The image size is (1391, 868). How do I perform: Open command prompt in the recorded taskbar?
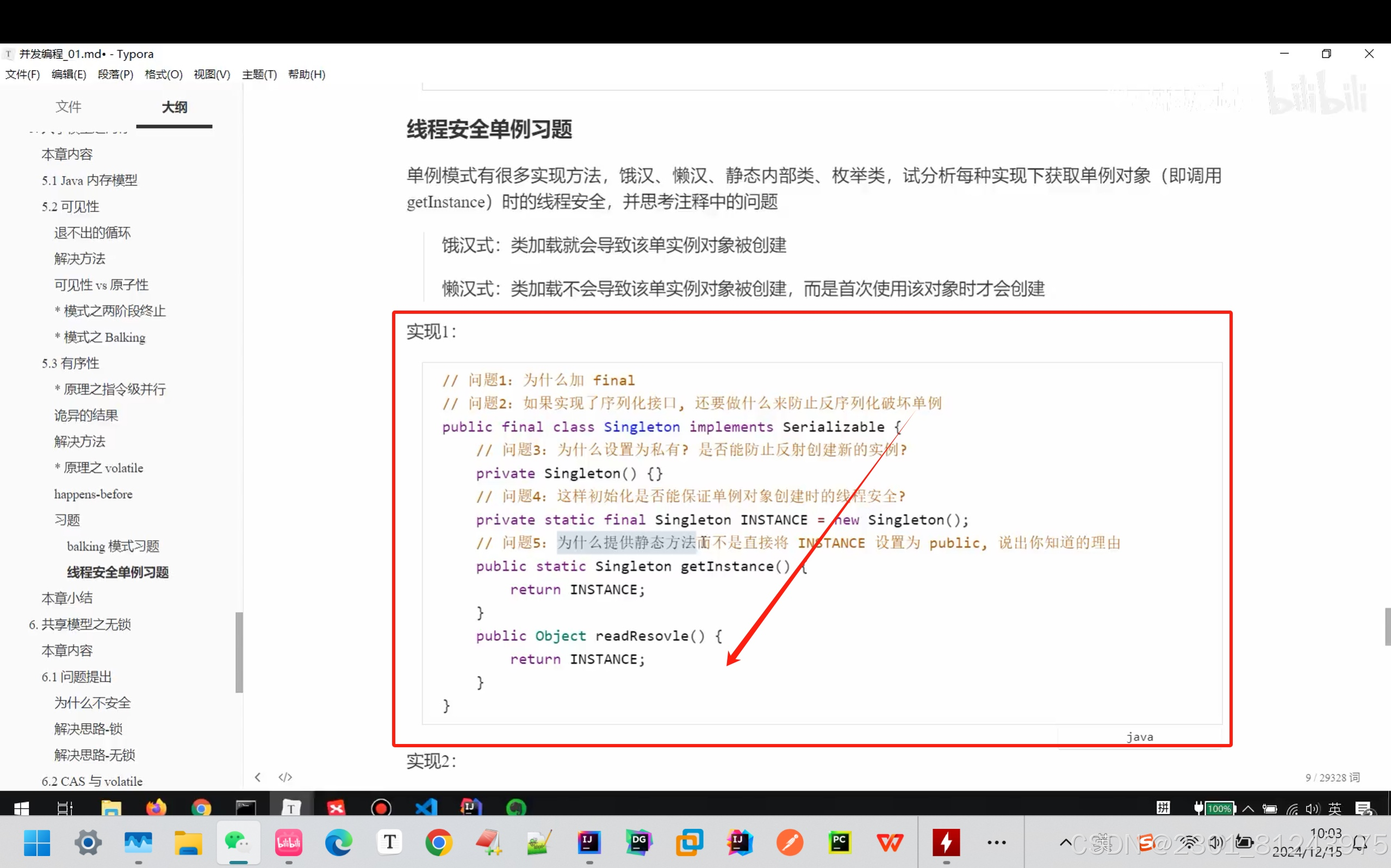tap(246, 808)
